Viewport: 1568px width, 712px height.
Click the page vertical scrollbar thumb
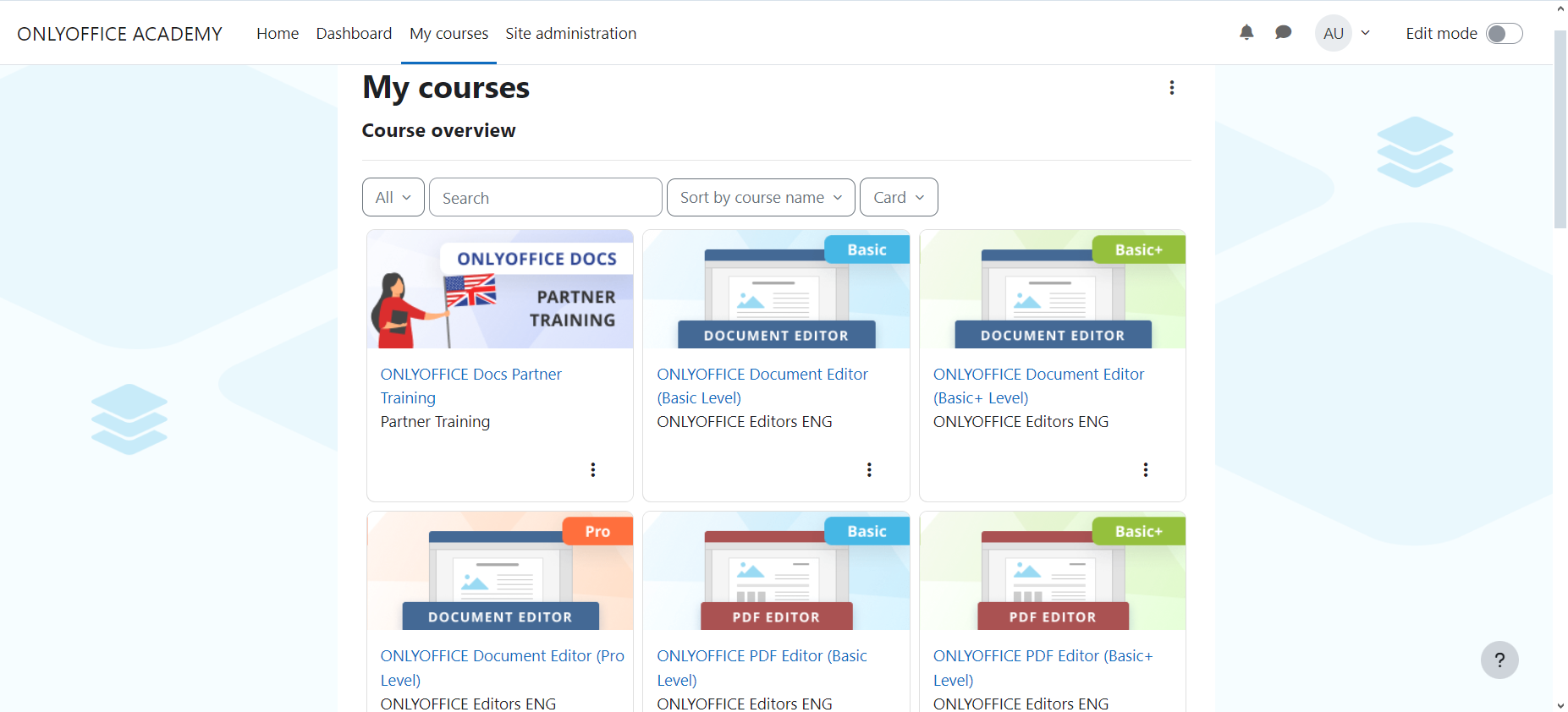coord(1560,129)
